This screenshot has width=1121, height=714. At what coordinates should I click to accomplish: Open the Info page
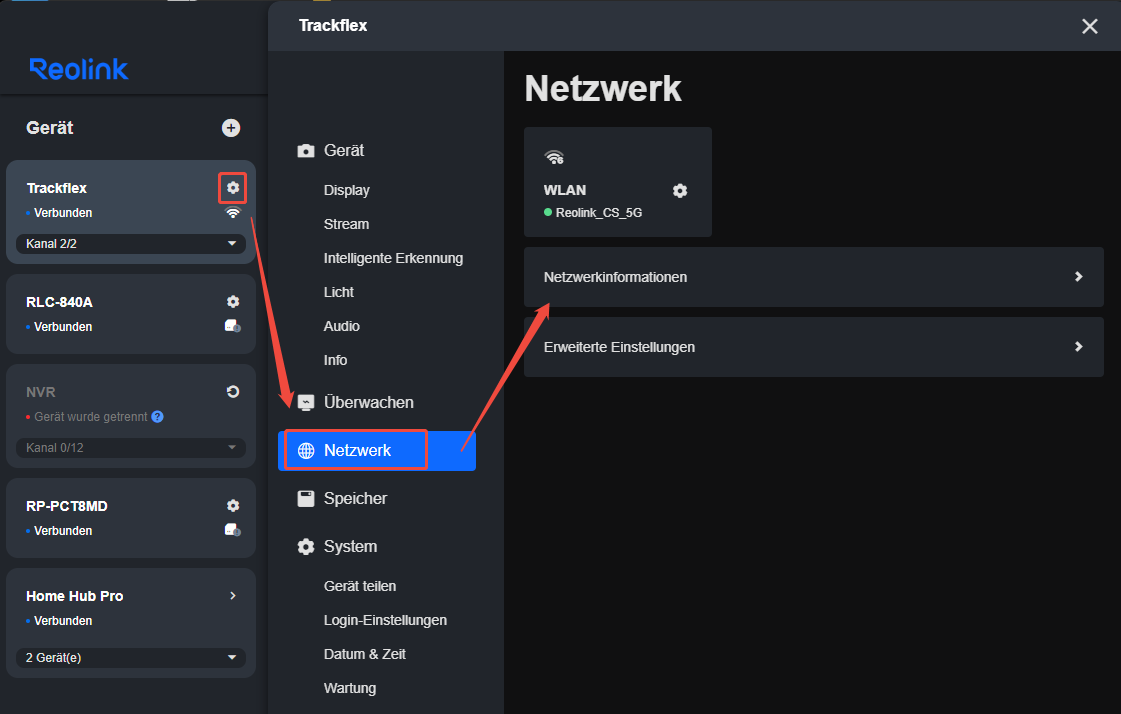point(335,360)
